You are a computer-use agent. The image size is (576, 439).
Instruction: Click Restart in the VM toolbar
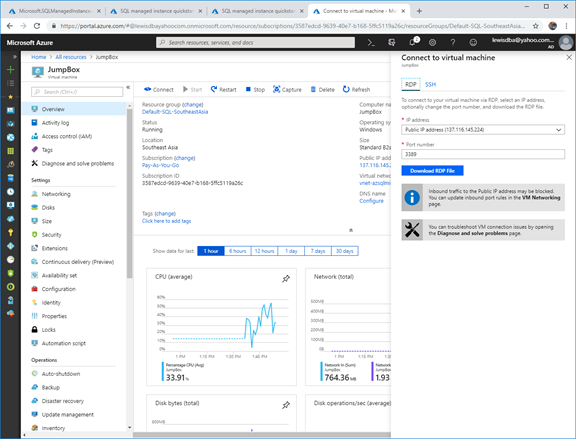pyautogui.click(x=223, y=89)
